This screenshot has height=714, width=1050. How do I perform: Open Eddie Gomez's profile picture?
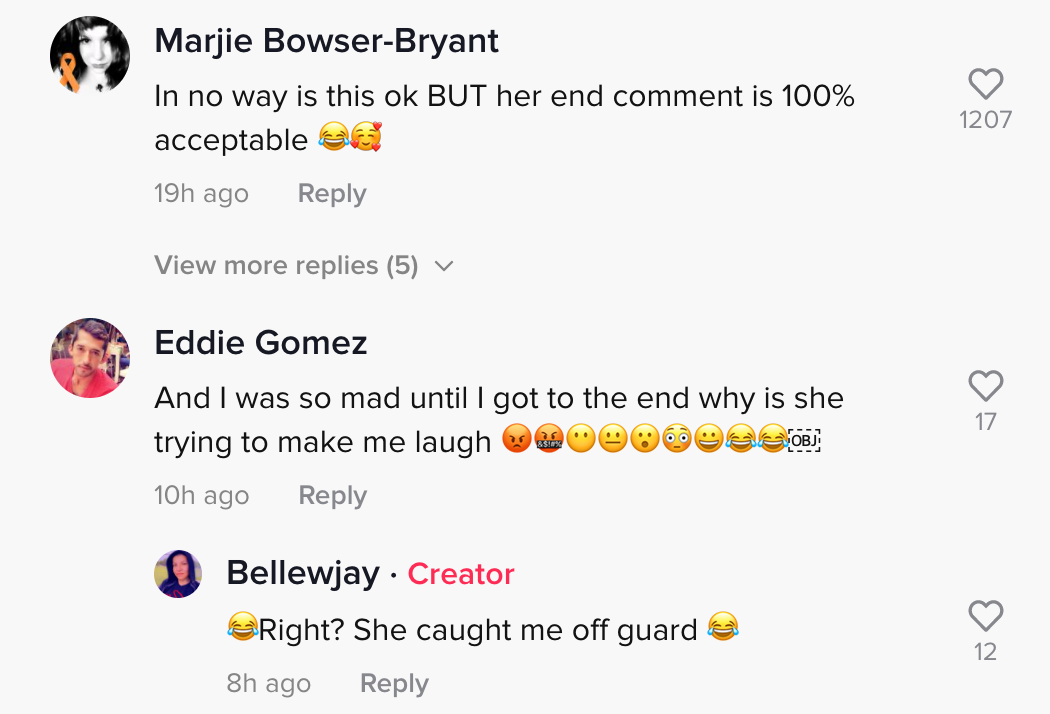(90, 358)
